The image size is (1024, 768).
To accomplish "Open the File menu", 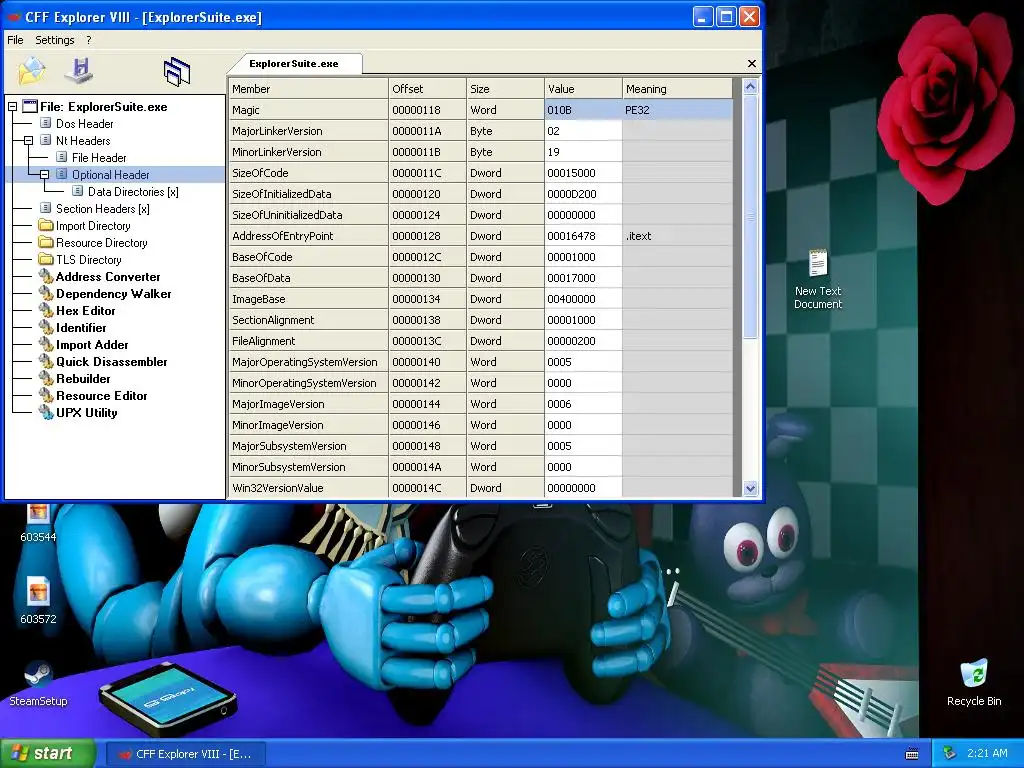I will point(15,40).
